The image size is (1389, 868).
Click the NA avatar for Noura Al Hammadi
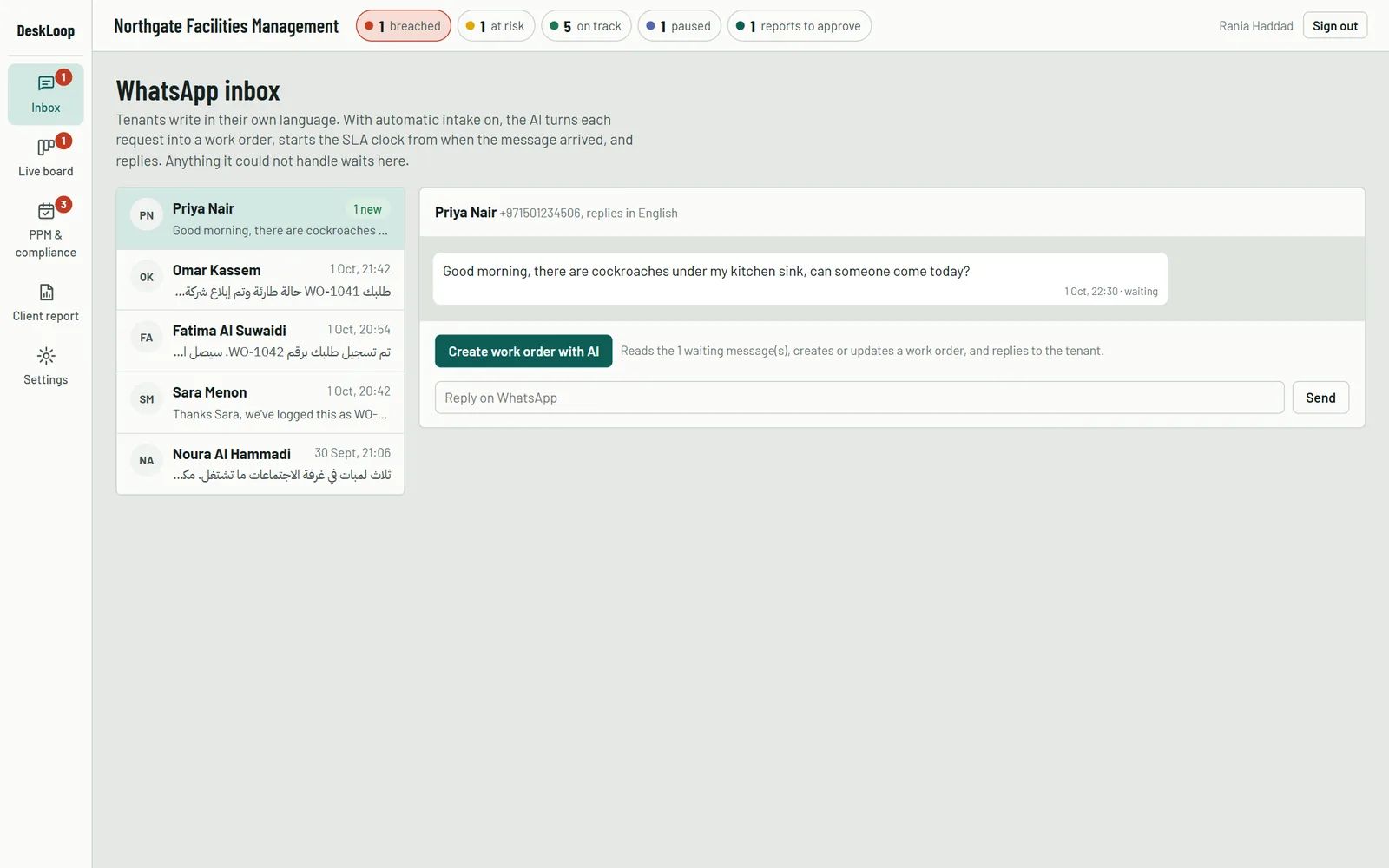pos(147,461)
